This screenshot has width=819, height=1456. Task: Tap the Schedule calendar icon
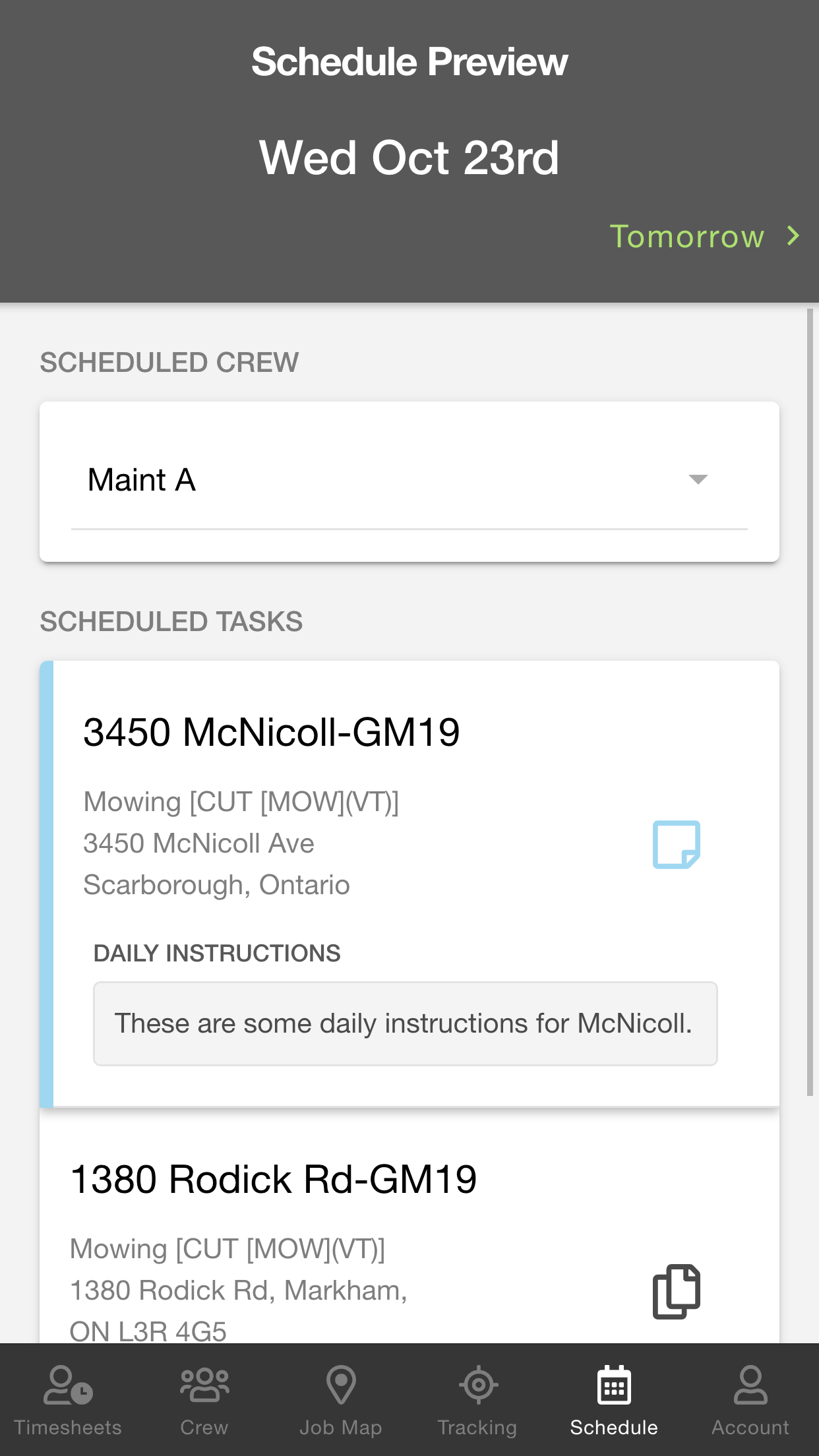tap(614, 1385)
